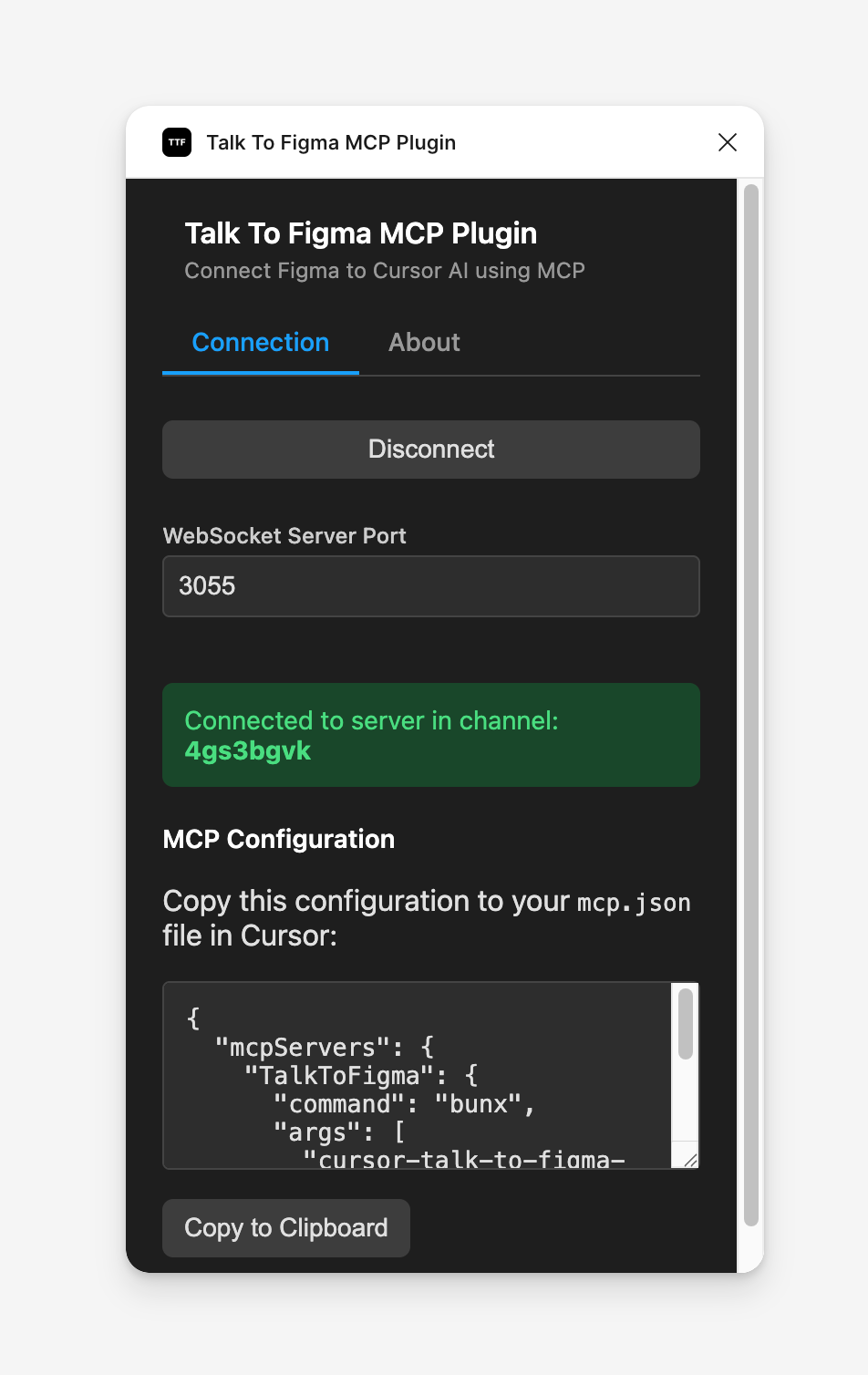868x1375 pixels.
Task: Click the "mcpServers" line in config
Action: tap(325, 1048)
